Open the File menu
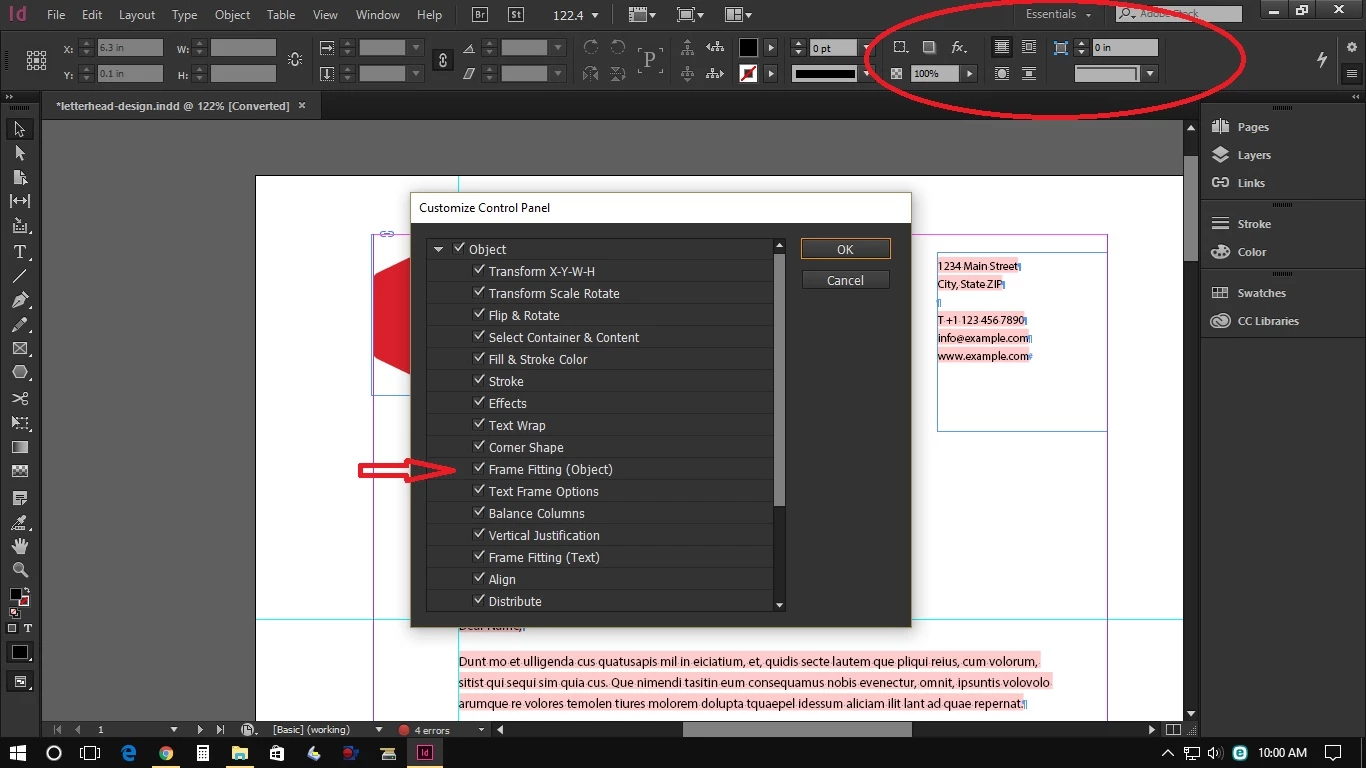Image resolution: width=1366 pixels, height=768 pixels. coord(56,15)
